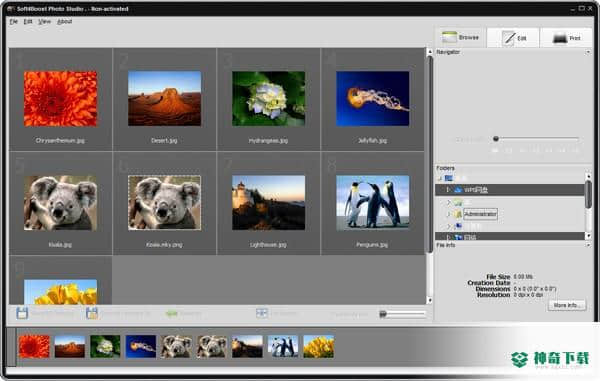Screen dimensions: 600x381
Task: Open the File menu
Action: 13,21
